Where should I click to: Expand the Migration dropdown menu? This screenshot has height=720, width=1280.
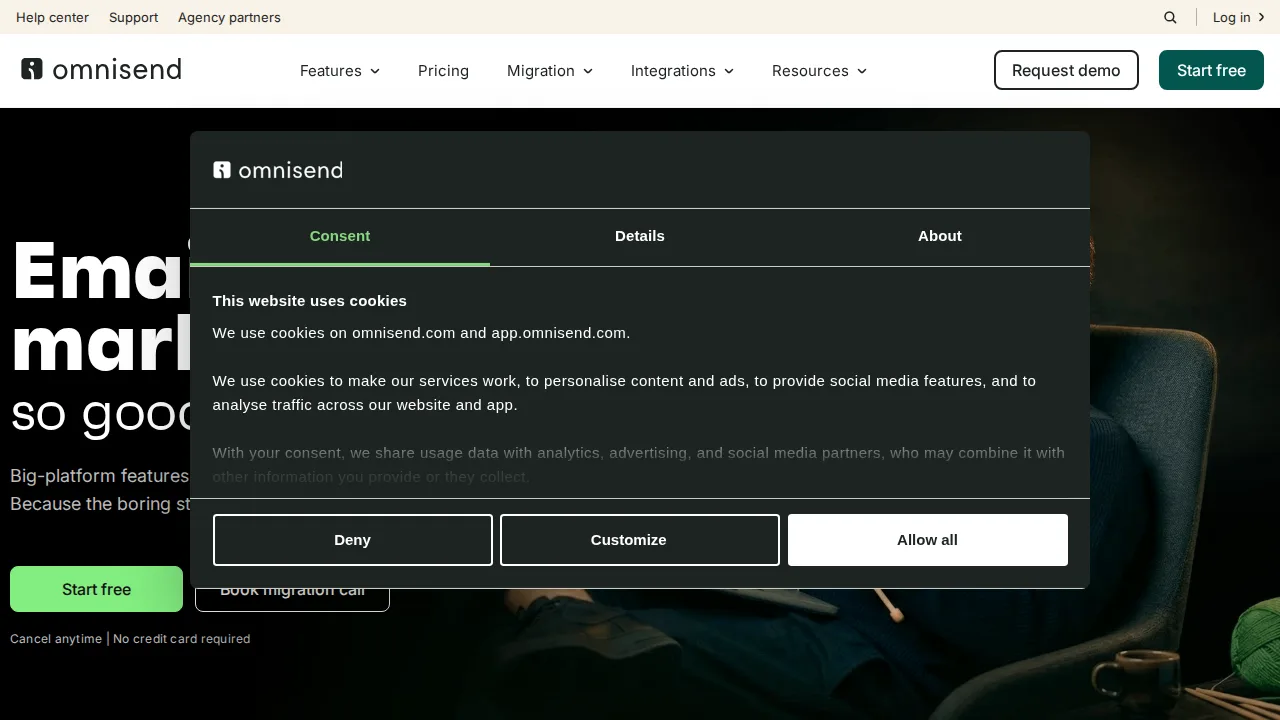[x=550, y=71]
